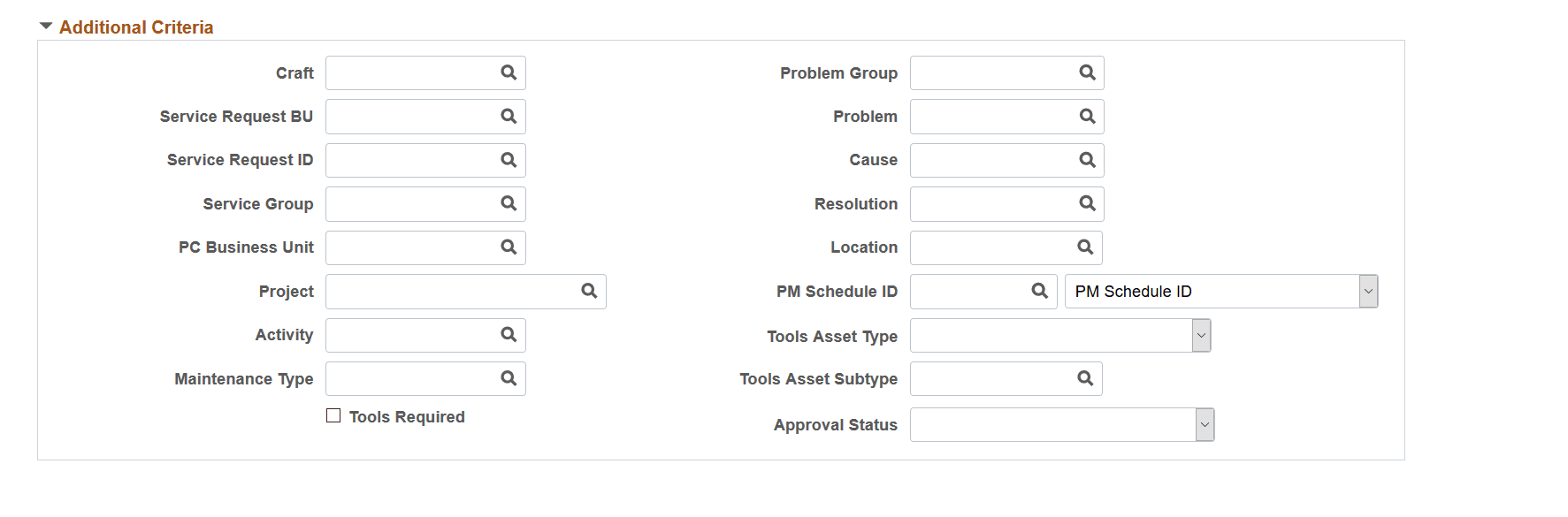Open the Location lookup search
Viewport: 1568px width, 517px height.
(x=1086, y=247)
